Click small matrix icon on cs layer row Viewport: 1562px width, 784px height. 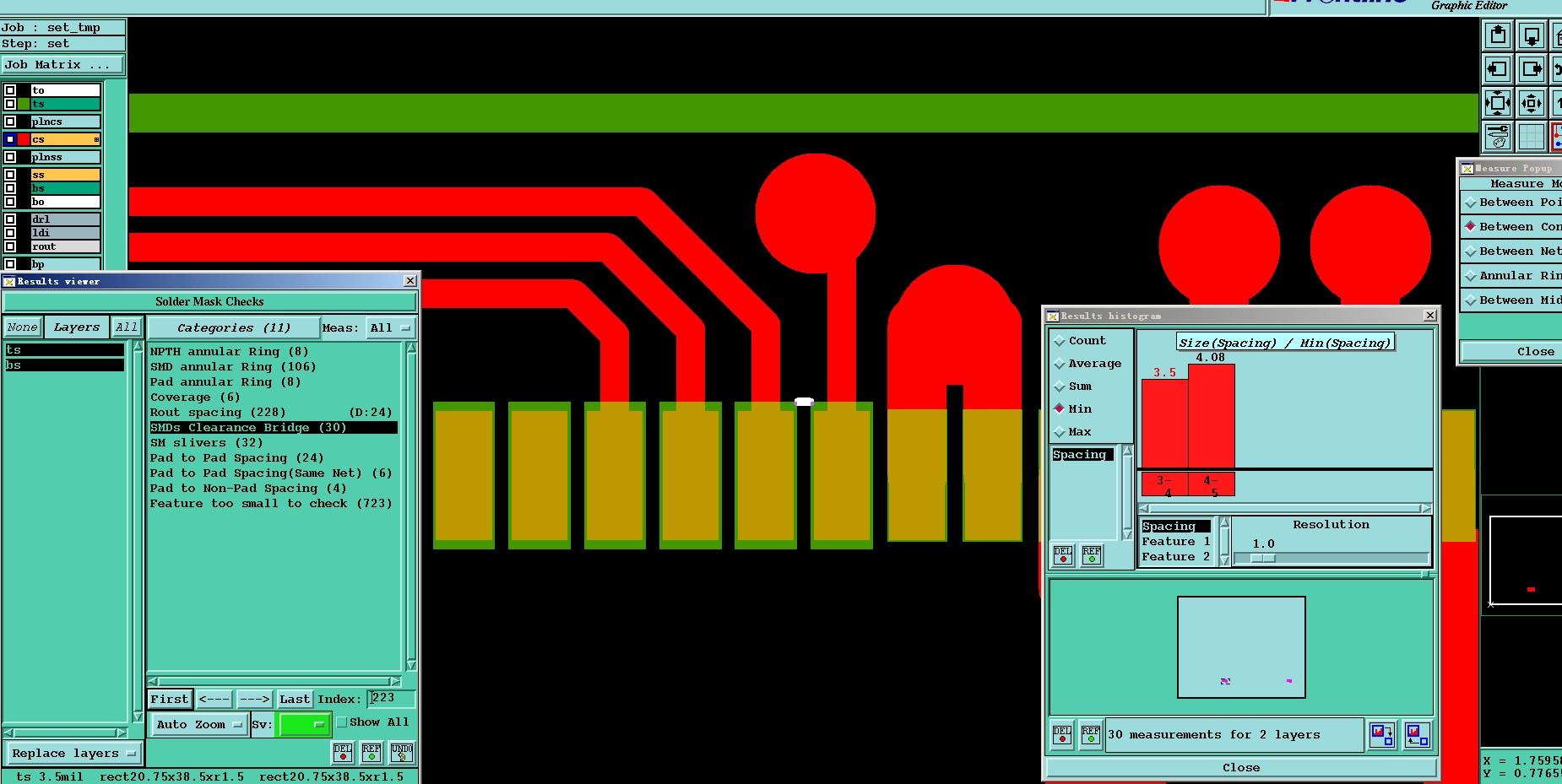[96, 139]
